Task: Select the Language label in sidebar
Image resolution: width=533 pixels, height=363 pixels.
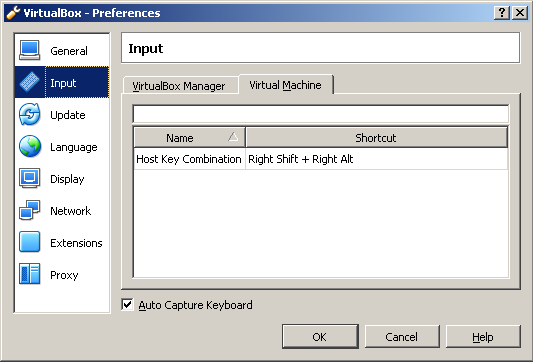Action: click(x=74, y=148)
